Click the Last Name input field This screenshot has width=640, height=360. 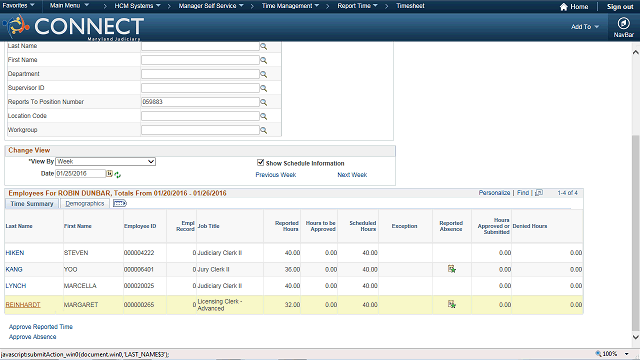pos(200,46)
